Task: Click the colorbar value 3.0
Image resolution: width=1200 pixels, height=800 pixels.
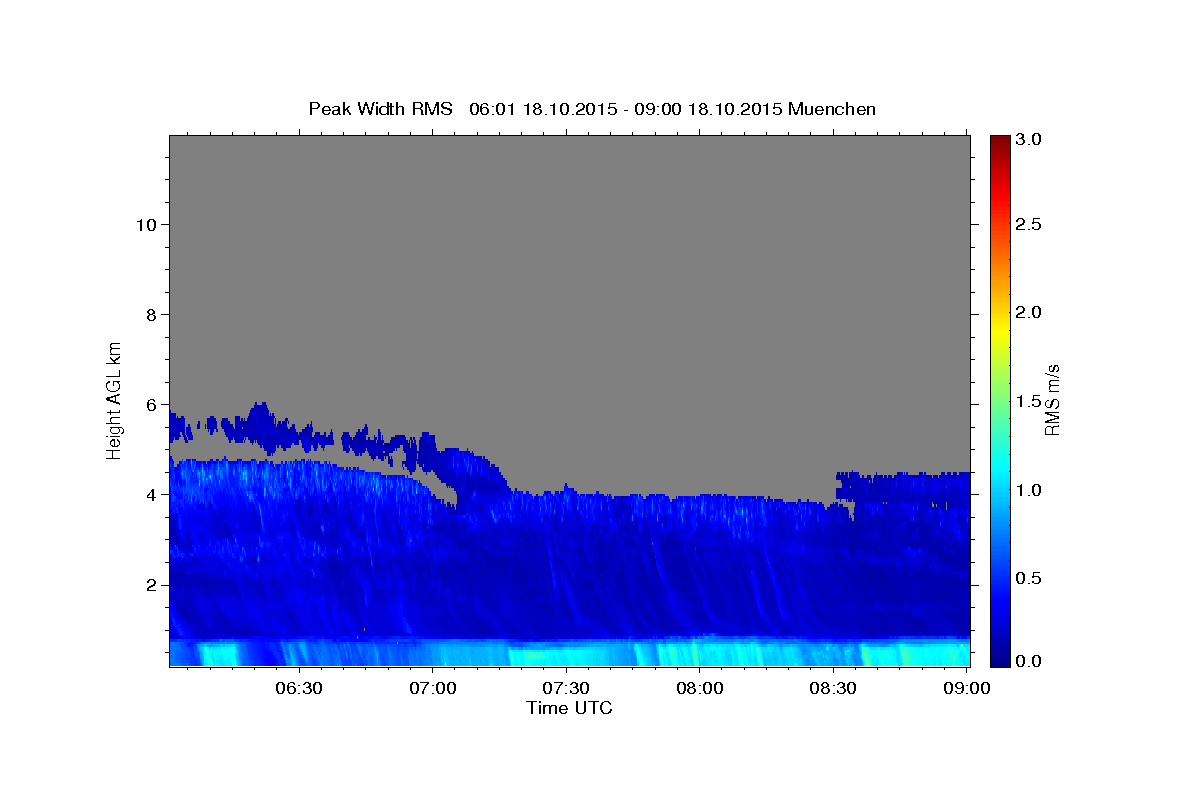Action: click(1030, 140)
